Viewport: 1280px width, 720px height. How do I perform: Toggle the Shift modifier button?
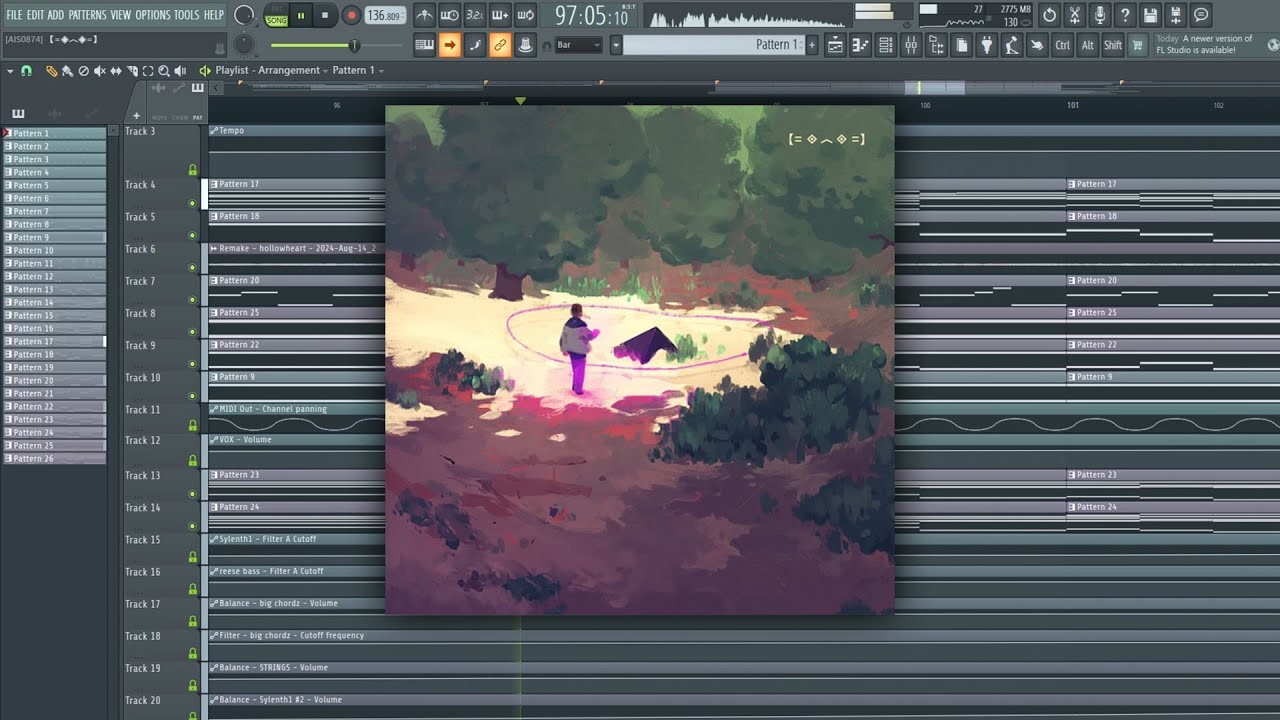click(1112, 45)
